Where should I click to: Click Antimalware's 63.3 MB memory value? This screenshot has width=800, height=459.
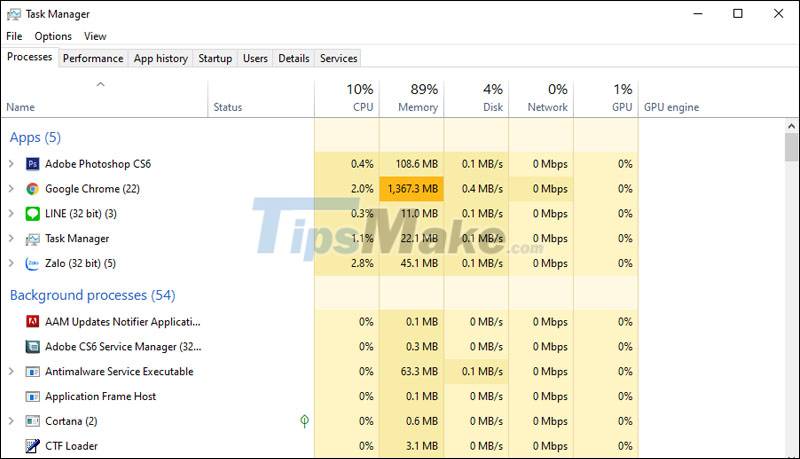pyautogui.click(x=419, y=371)
